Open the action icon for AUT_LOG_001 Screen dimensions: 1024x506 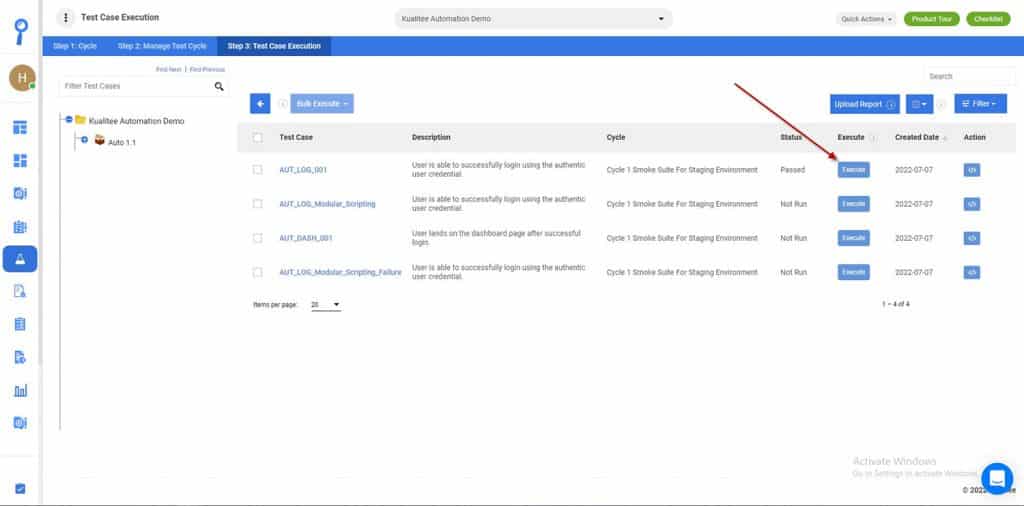click(972, 170)
